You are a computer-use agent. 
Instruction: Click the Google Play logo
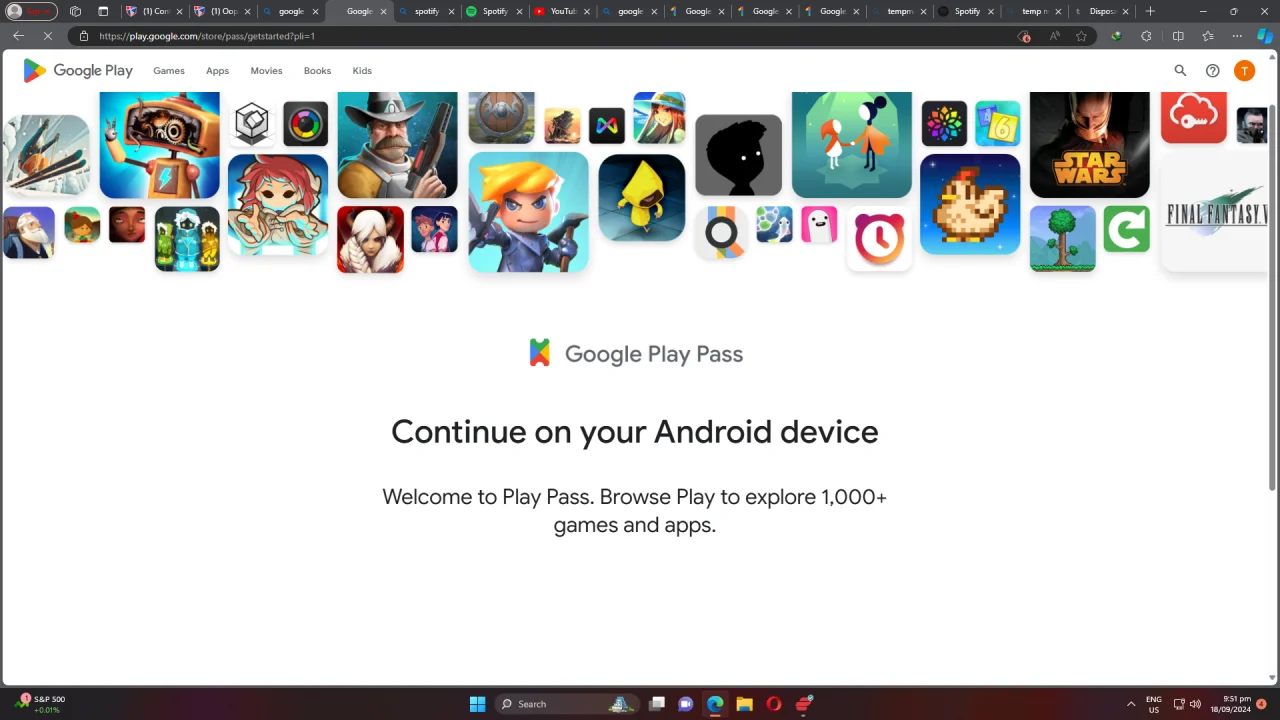(x=78, y=71)
